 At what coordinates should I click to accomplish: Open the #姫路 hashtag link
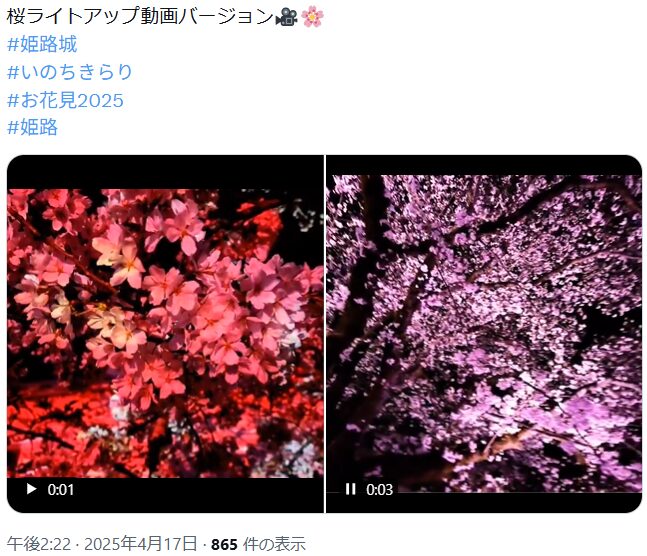click(x=33, y=127)
